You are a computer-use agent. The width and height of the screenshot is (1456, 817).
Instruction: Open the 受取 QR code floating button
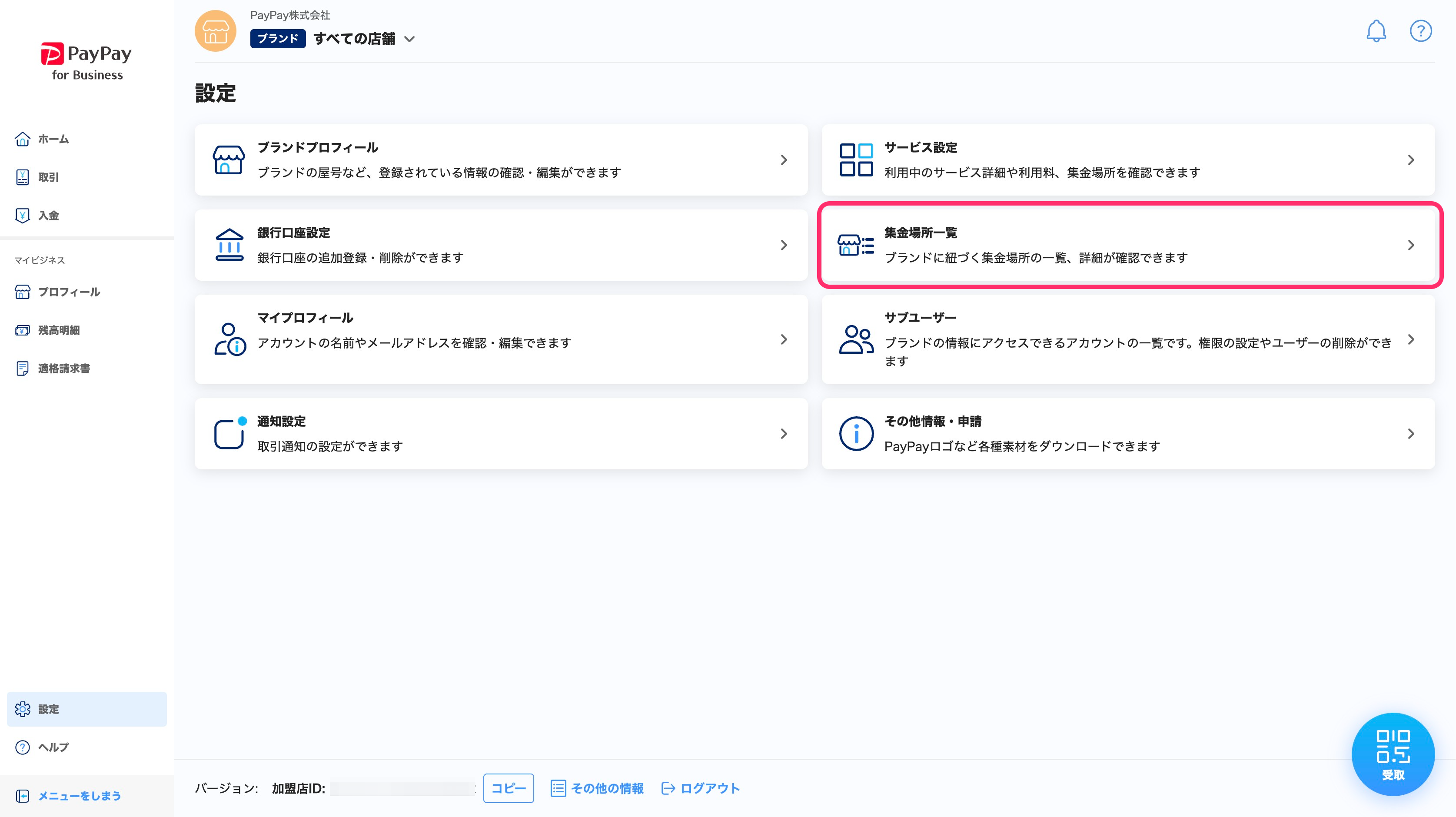pyautogui.click(x=1393, y=754)
